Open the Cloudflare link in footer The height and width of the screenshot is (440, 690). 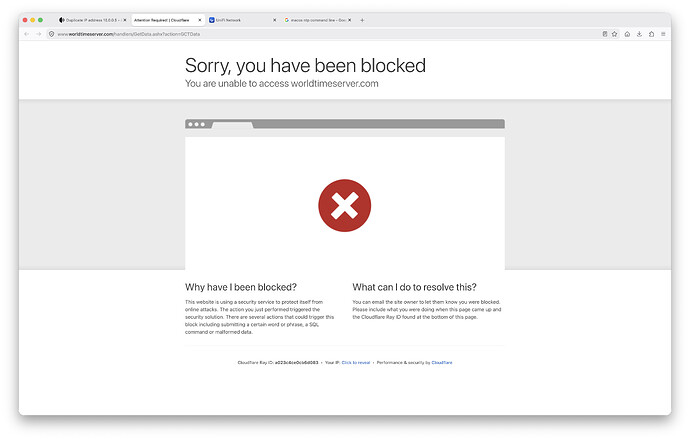442,363
